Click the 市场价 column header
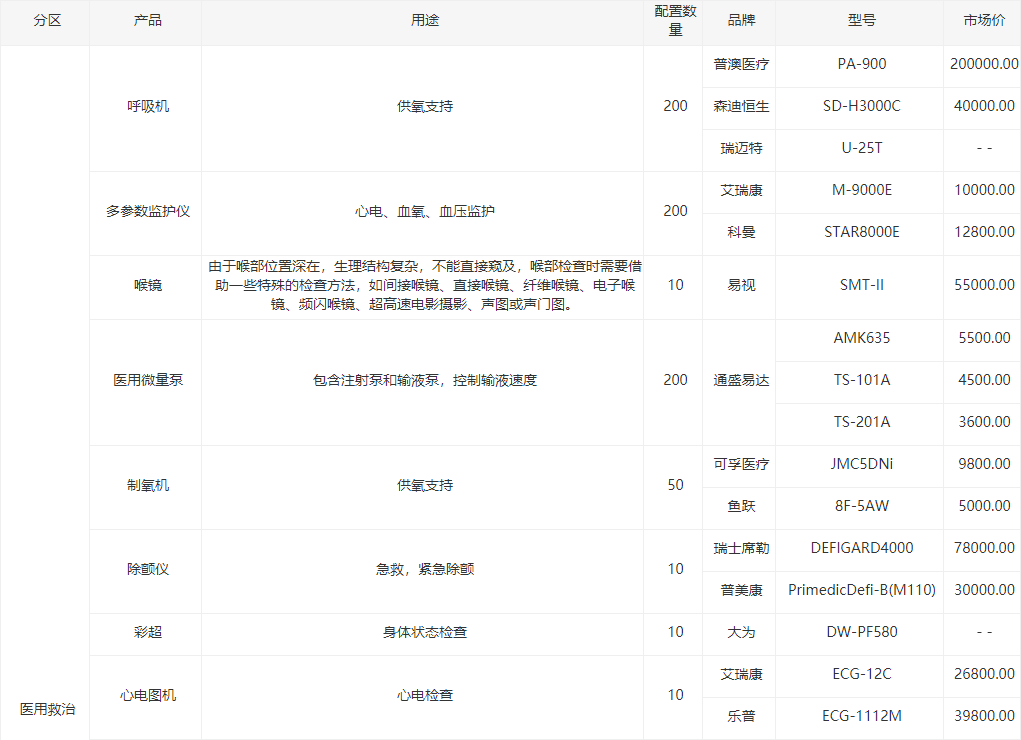 click(x=984, y=21)
